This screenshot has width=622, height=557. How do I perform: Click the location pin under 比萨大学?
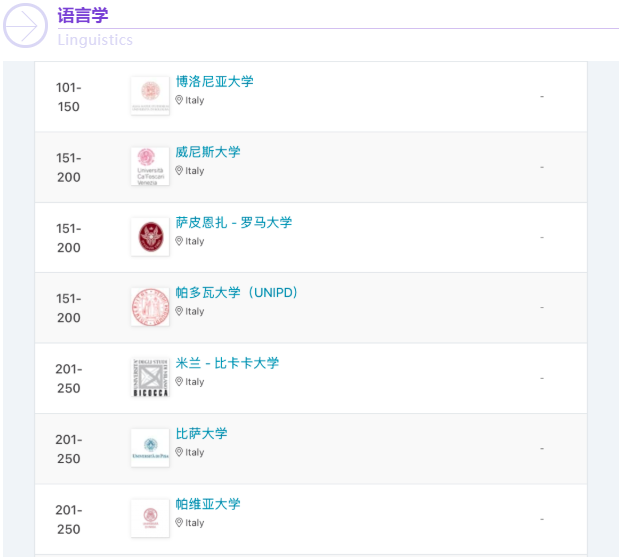coord(179,452)
